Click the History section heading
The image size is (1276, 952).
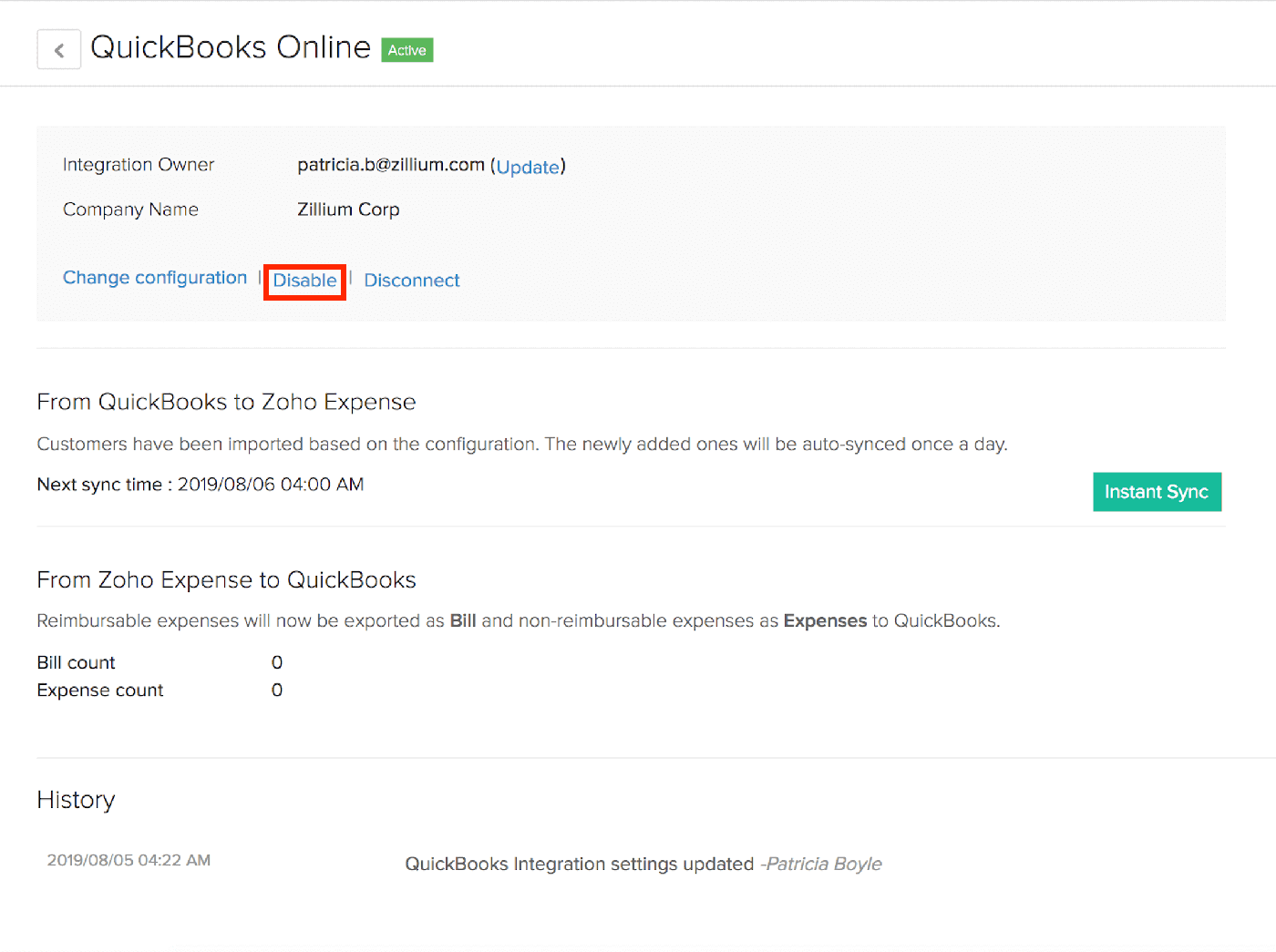pyautogui.click(x=76, y=800)
